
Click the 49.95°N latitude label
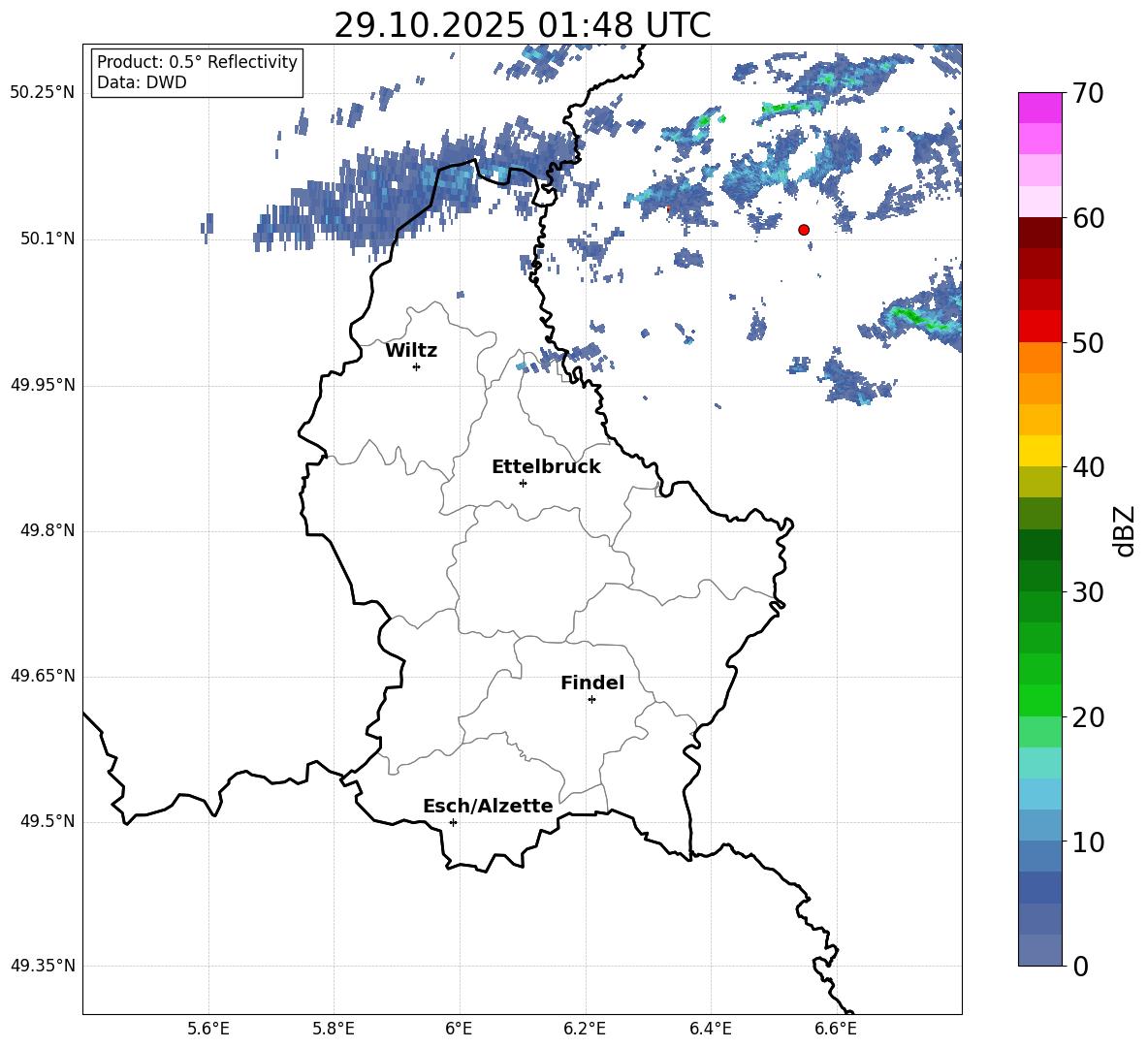coord(43,385)
